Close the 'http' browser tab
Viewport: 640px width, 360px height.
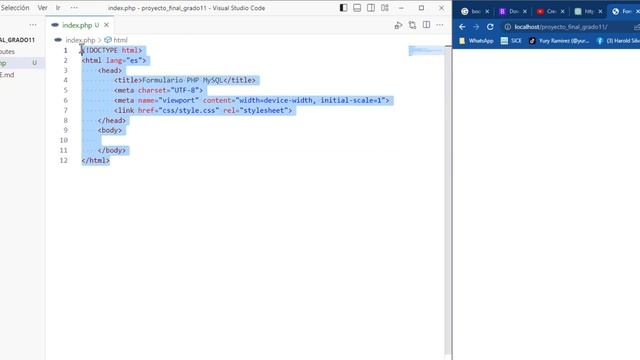600,11
